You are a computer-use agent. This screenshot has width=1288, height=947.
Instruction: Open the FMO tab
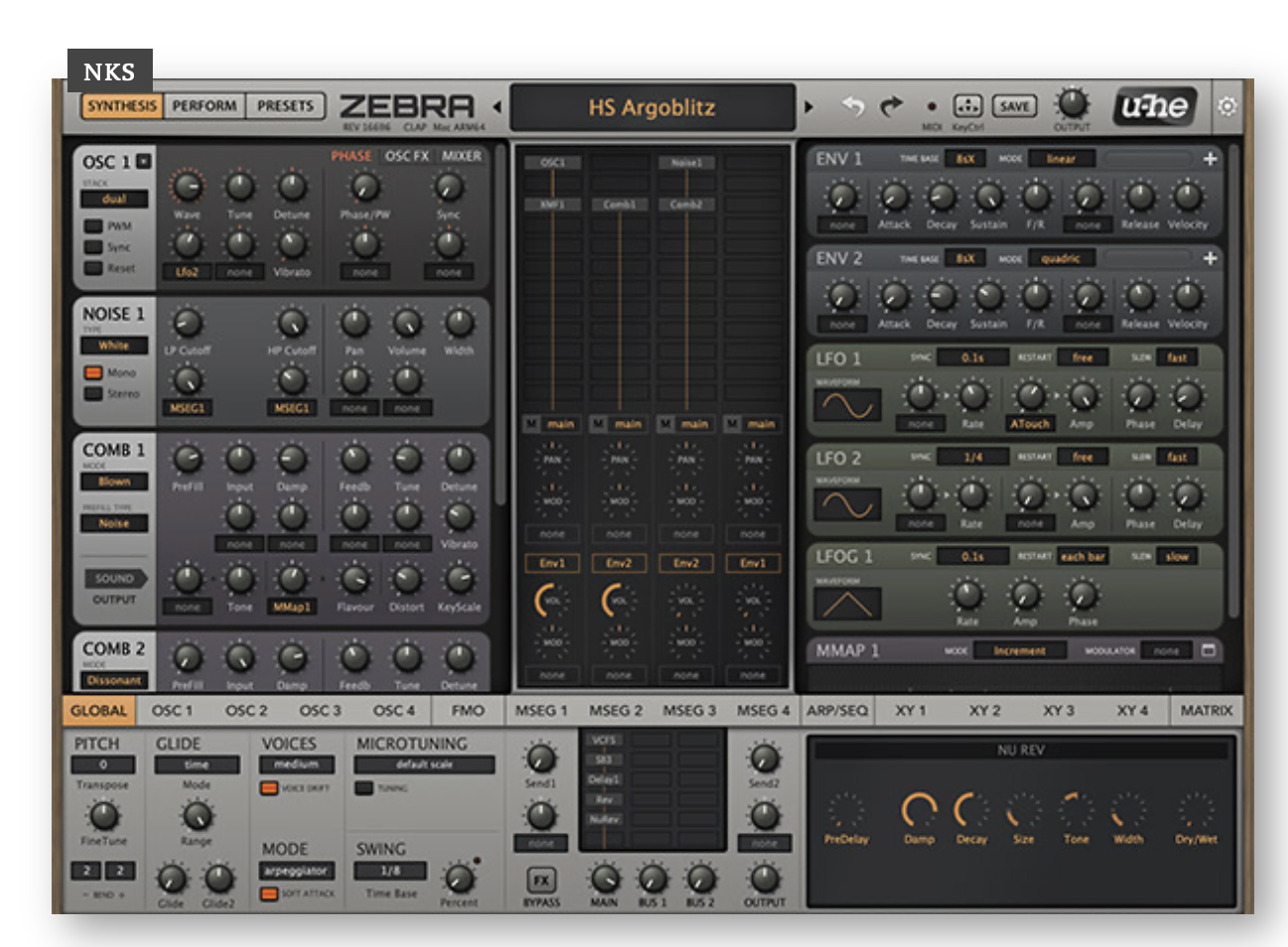coord(468,711)
